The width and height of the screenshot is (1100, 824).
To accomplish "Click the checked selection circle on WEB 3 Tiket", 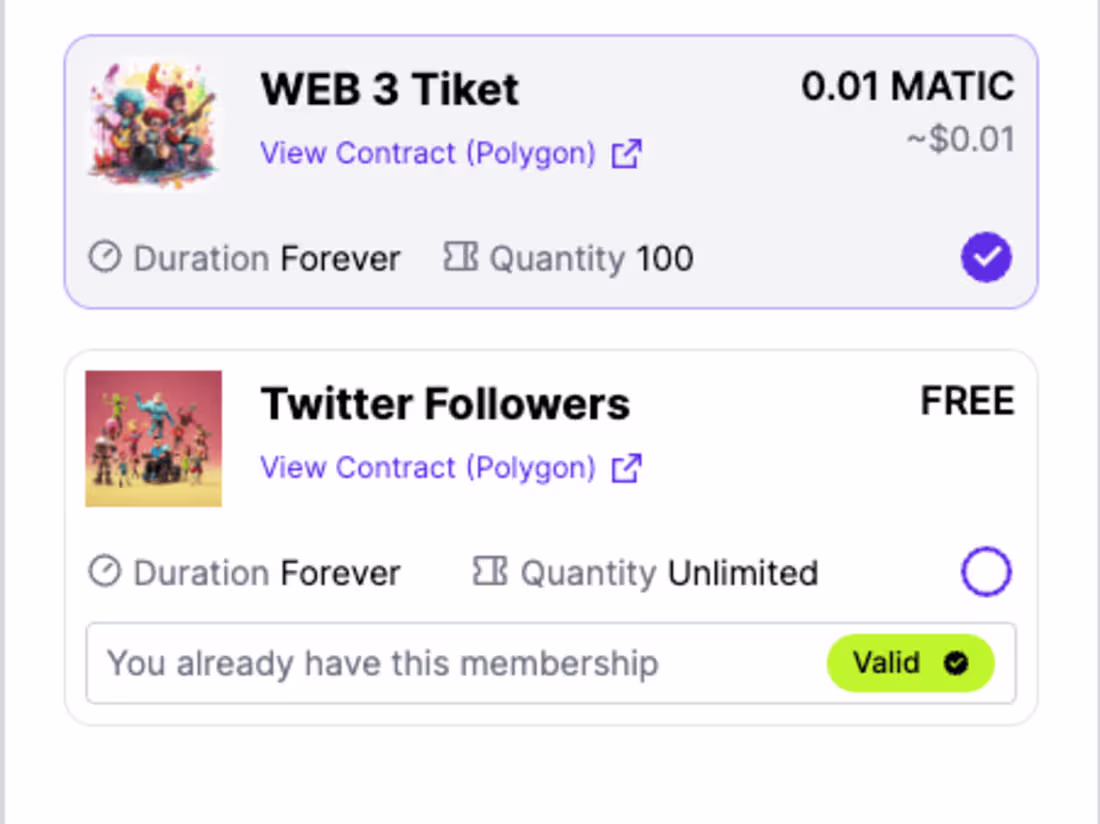I will [x=986, y=257].
